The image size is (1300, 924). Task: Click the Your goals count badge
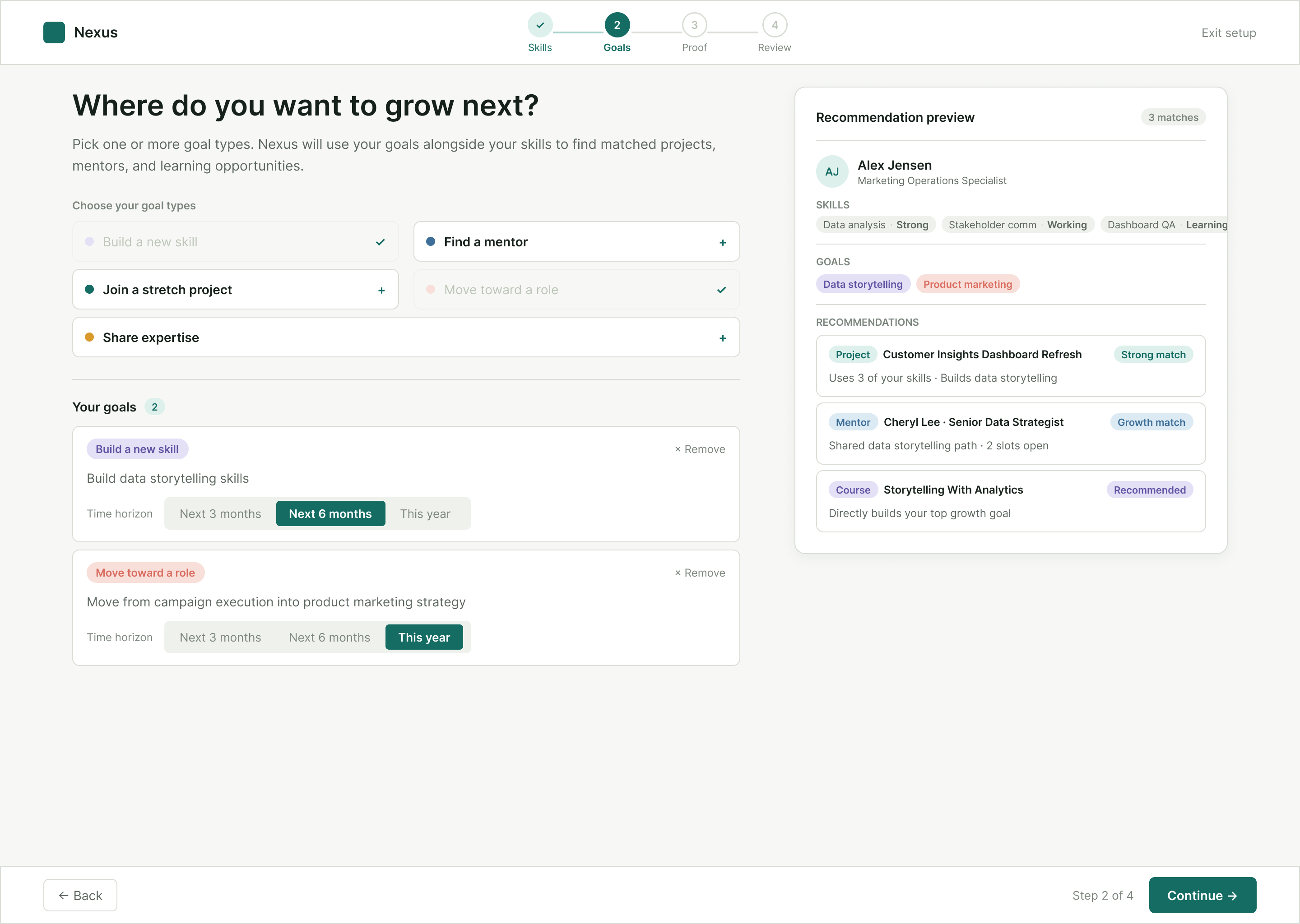[154, 407]
